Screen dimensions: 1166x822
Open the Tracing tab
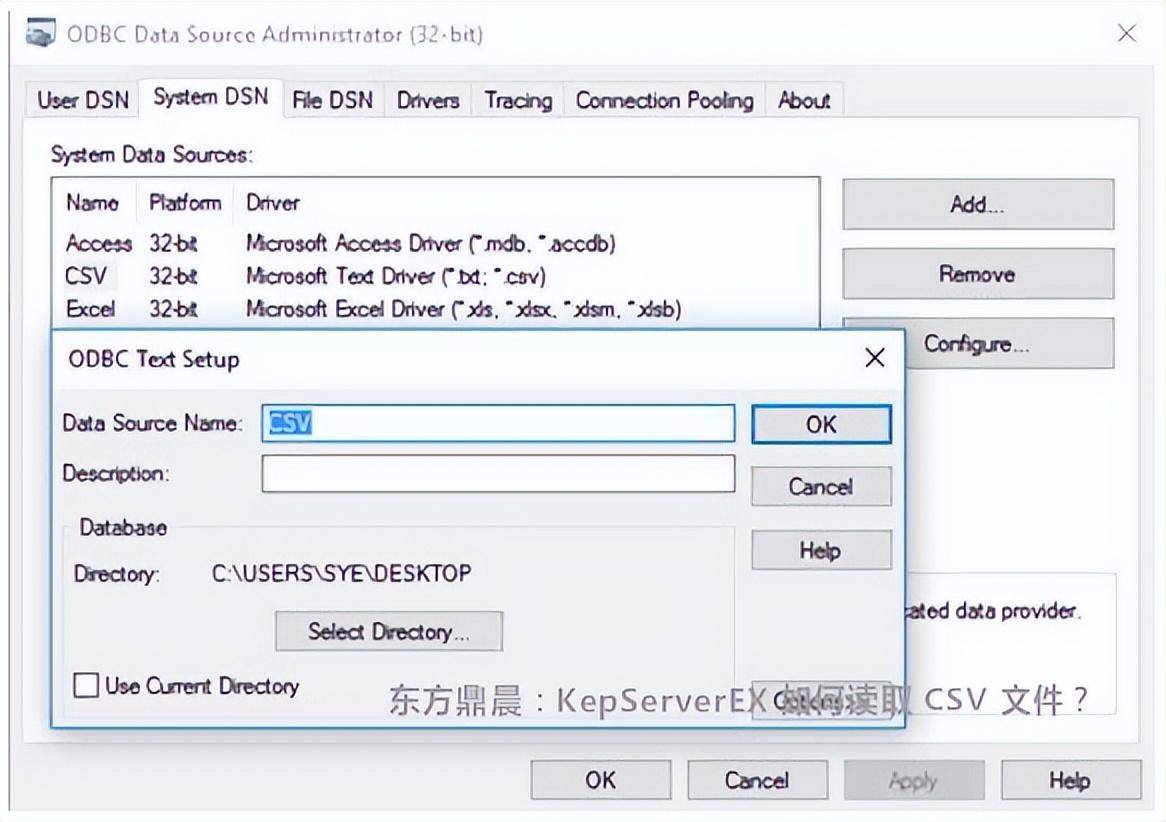(x=518, y=100)
